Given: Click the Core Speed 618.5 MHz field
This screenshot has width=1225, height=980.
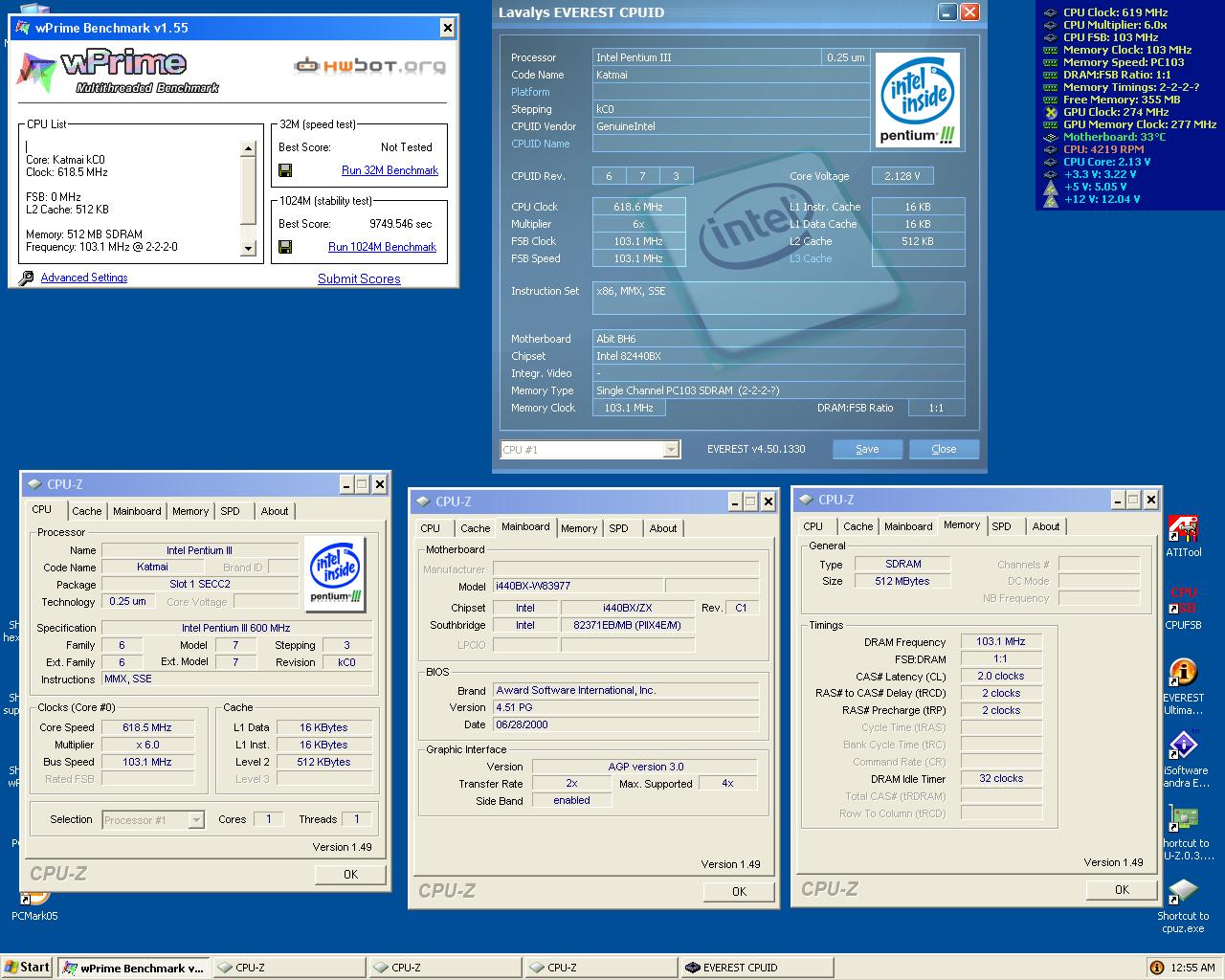Looking at the screenshot, I should click(x=147, y=727).
